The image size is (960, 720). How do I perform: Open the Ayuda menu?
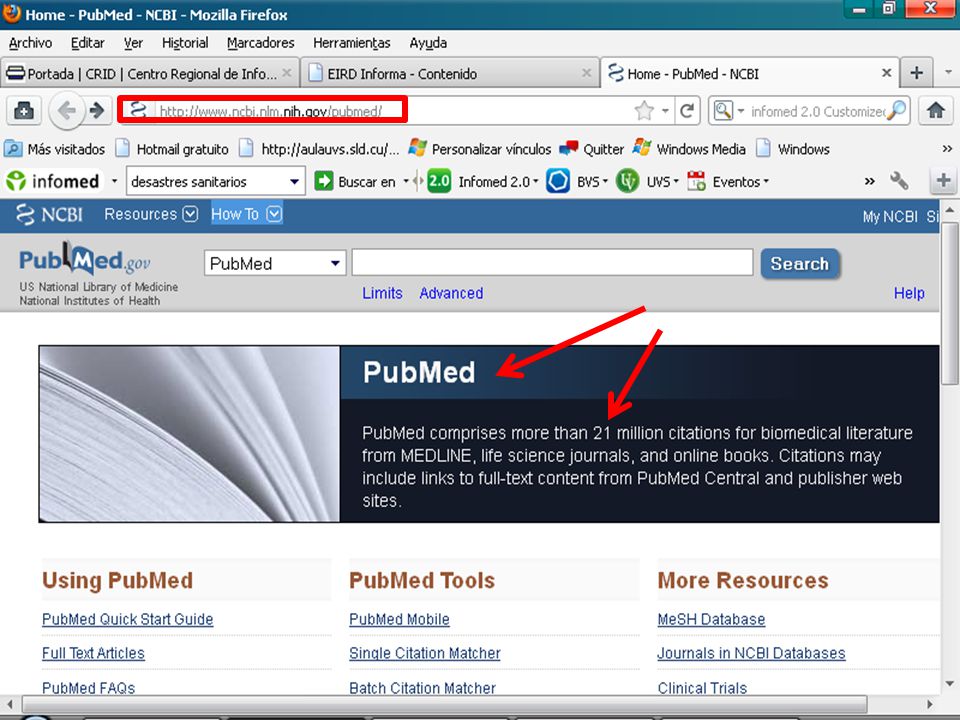(428, 43)
